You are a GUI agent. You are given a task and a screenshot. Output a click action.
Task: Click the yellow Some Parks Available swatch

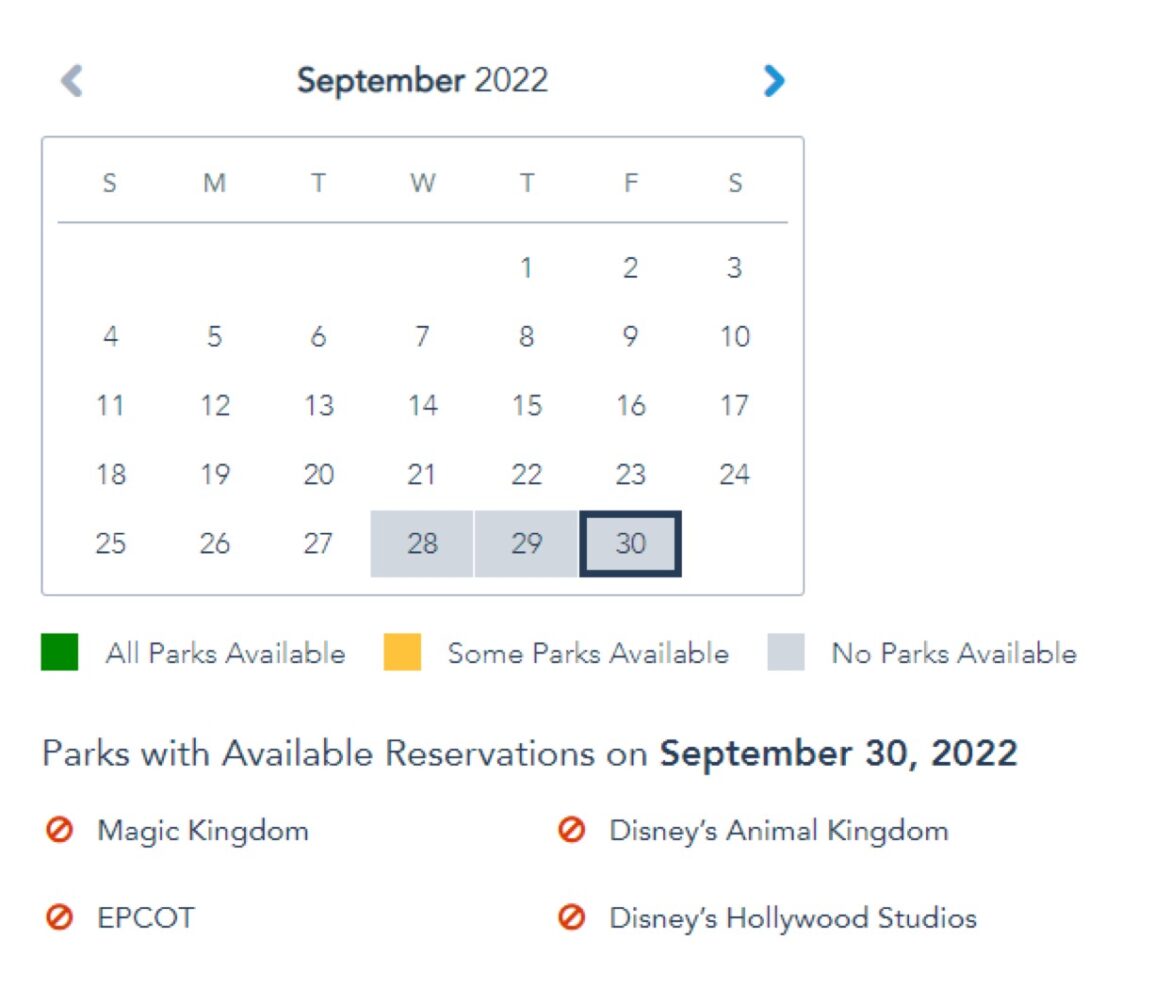pyautogui.click(x=402, y=653)
